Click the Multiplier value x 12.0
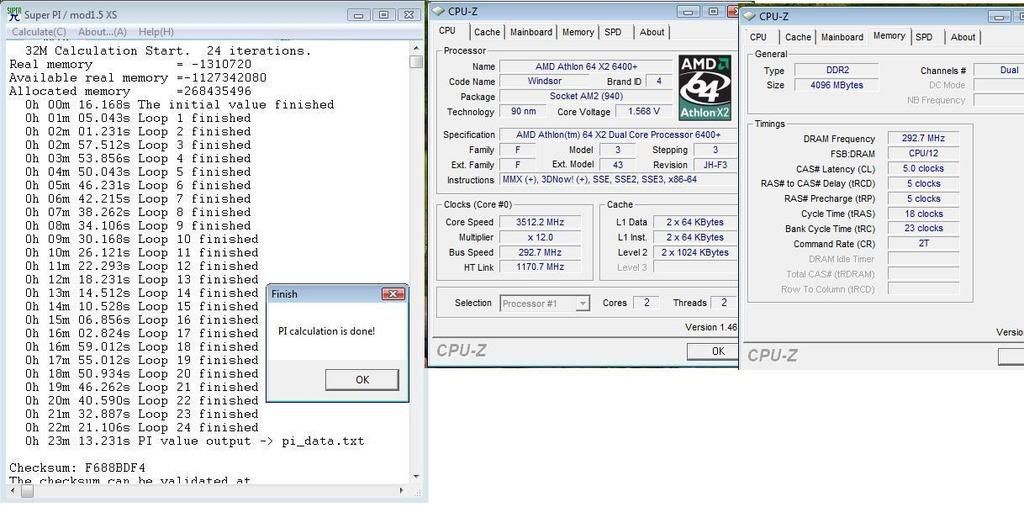1024x507 pixels. coord(539,237)
